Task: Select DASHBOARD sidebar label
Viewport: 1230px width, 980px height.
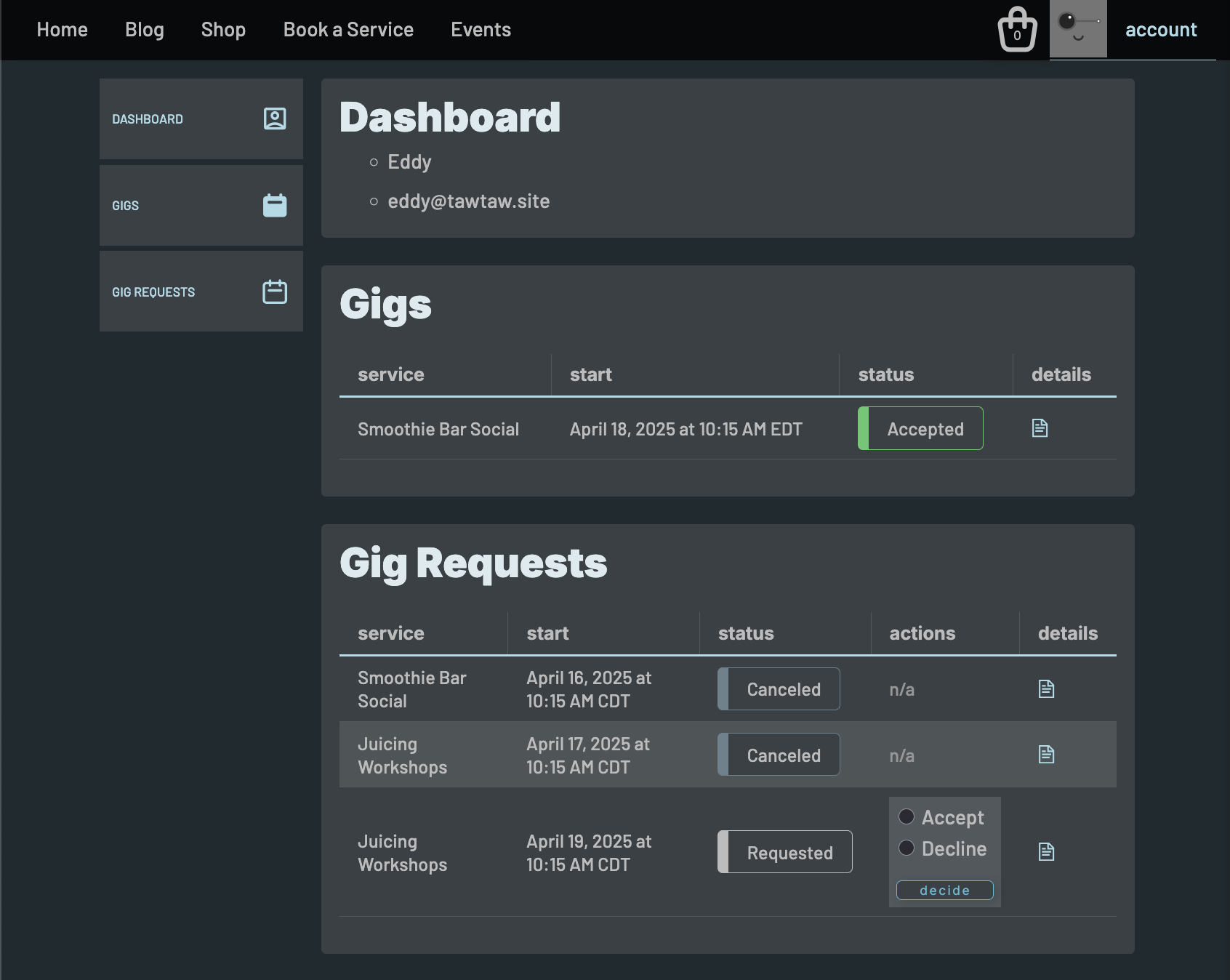Action: (148, 119)
